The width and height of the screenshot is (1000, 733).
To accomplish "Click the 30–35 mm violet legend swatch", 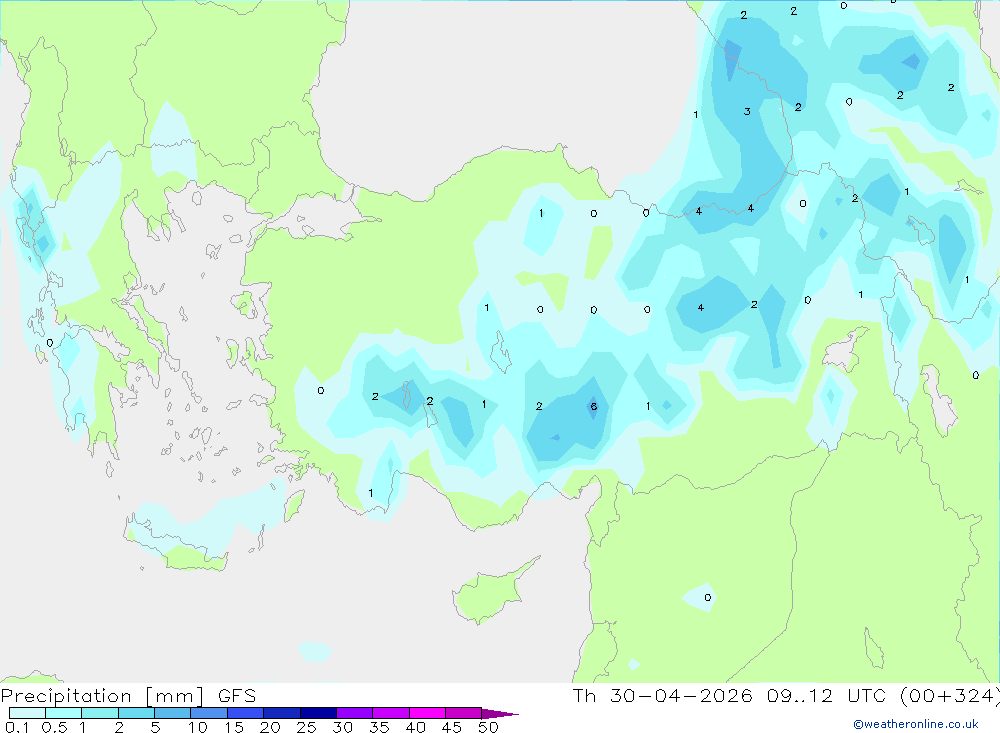I will pos(355,713).
